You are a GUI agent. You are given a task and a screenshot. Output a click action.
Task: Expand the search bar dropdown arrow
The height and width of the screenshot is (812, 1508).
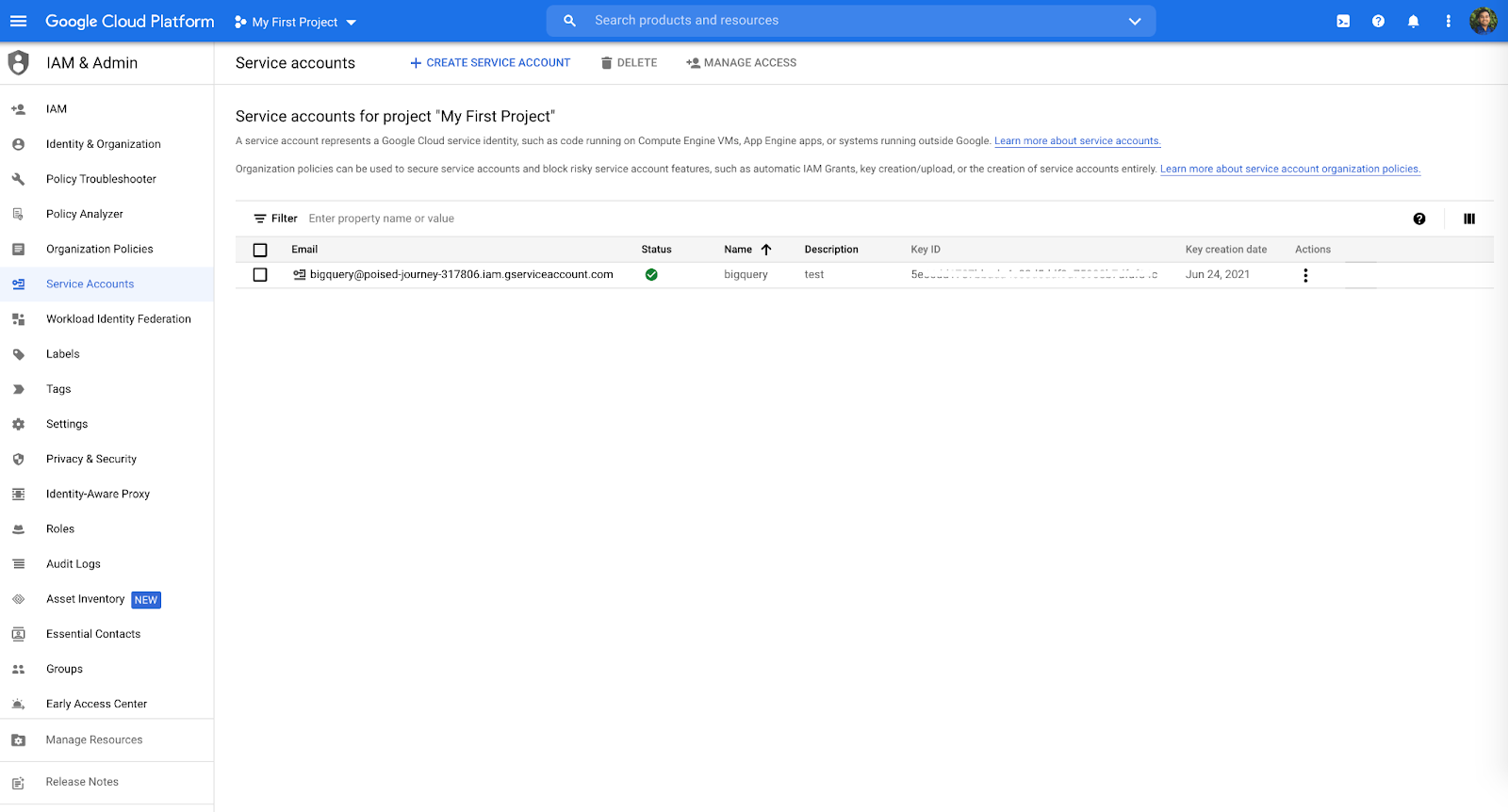point(1135,21)
